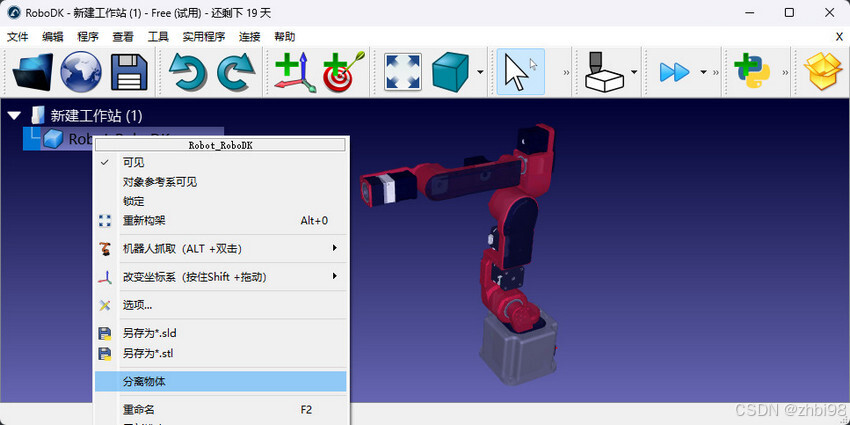Choose 重命名 from context menu
Viewport: 850px width, 425px height.
[221, 410]
